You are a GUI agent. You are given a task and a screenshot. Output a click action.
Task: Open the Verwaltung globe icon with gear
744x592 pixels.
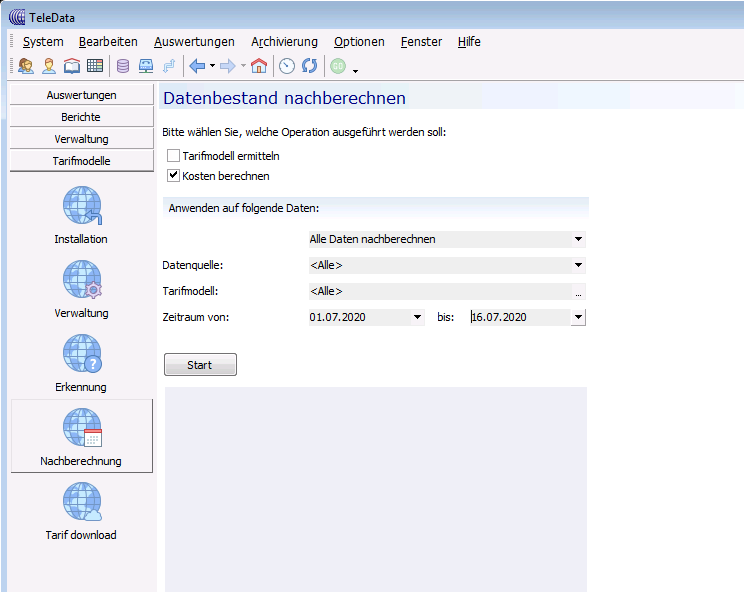[82, 279]
